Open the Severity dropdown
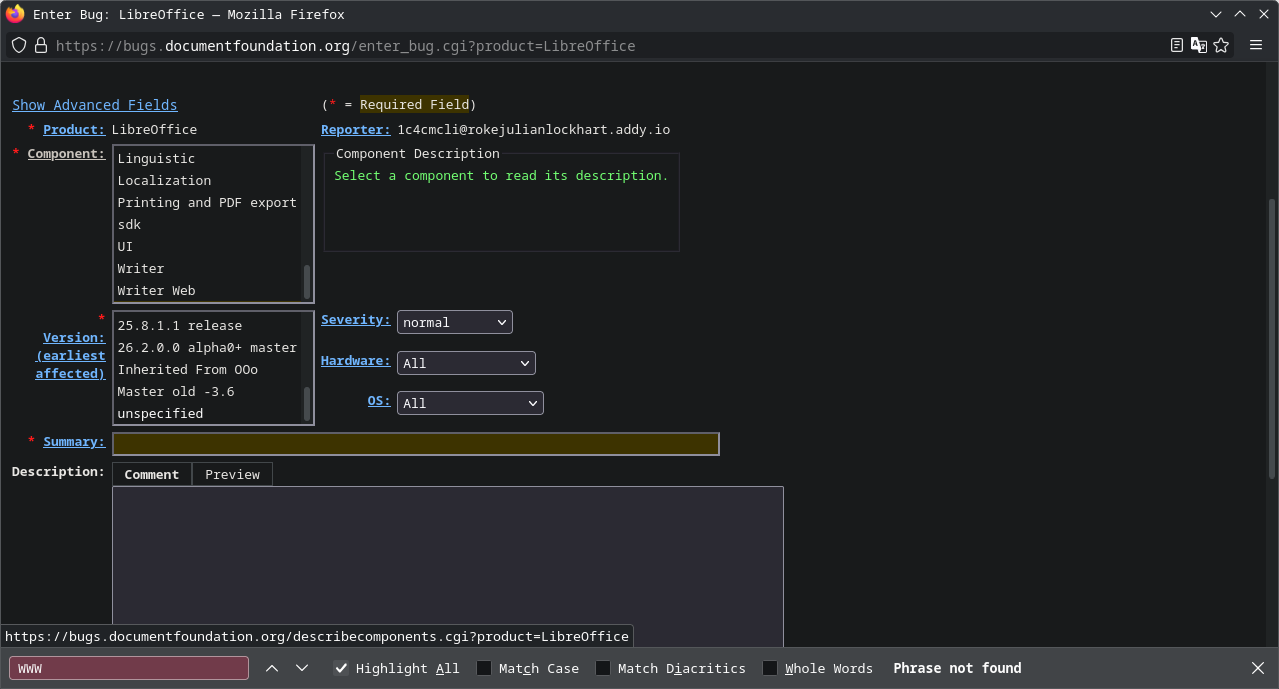The image size is (1279, 689). pyautogui.click(x=455, y=322)
